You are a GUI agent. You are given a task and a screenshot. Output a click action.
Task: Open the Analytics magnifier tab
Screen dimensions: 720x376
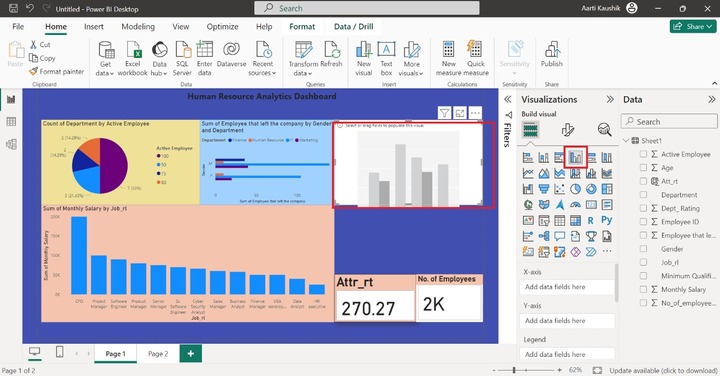click(x=604, y=130)
